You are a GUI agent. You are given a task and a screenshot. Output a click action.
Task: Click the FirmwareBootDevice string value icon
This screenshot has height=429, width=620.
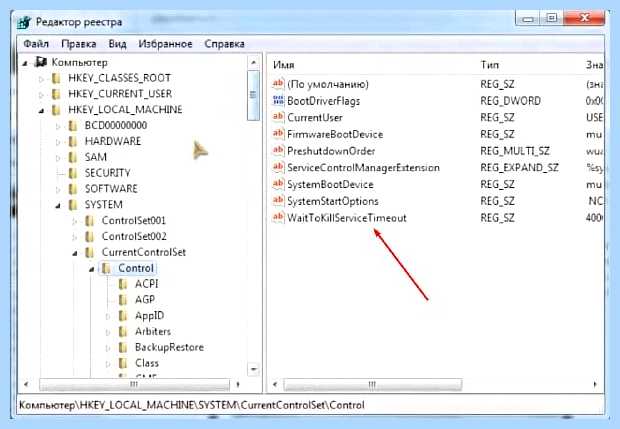[x=278, y=134]
